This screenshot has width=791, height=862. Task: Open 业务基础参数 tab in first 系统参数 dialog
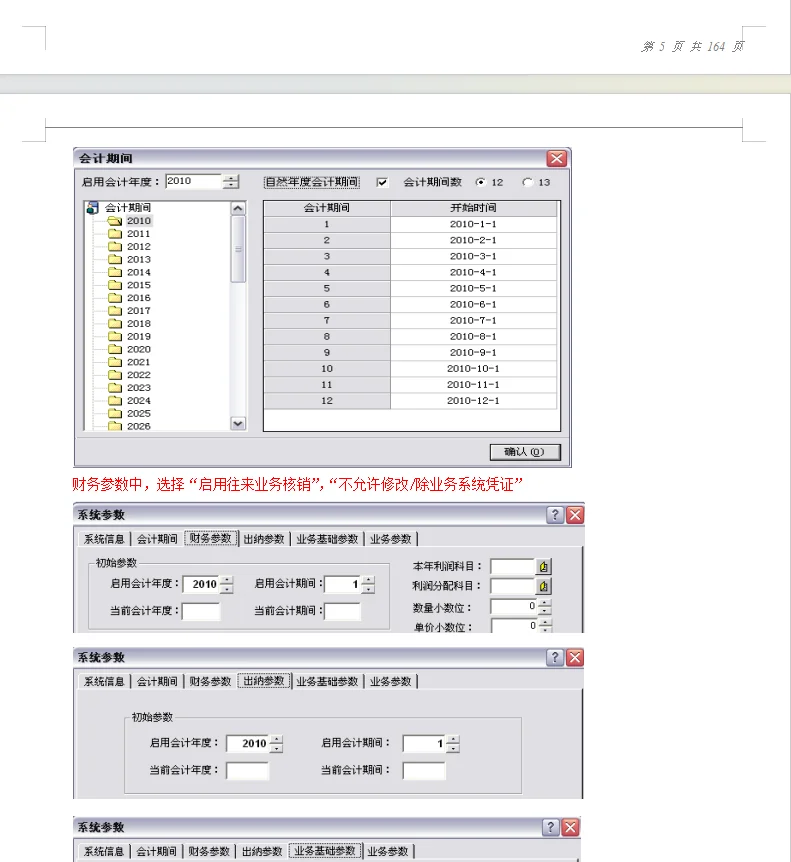point(327,539)
